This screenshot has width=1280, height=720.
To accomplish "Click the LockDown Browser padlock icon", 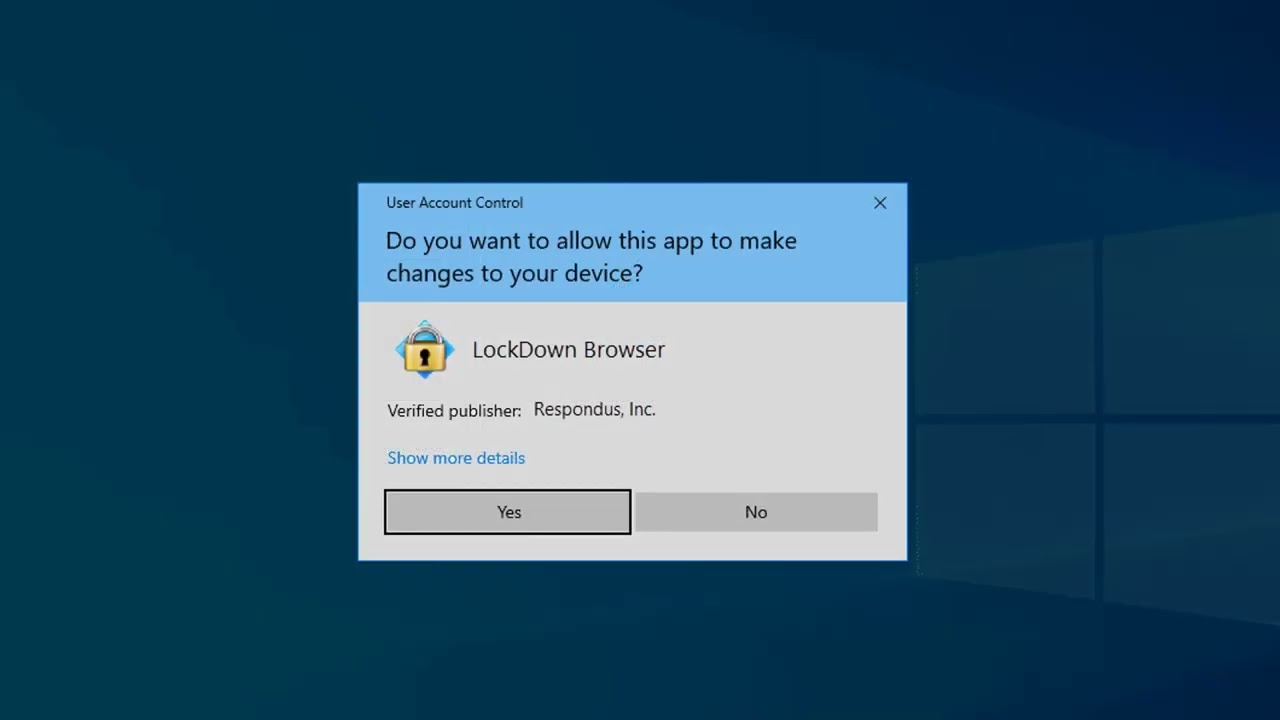I will 425,350.
